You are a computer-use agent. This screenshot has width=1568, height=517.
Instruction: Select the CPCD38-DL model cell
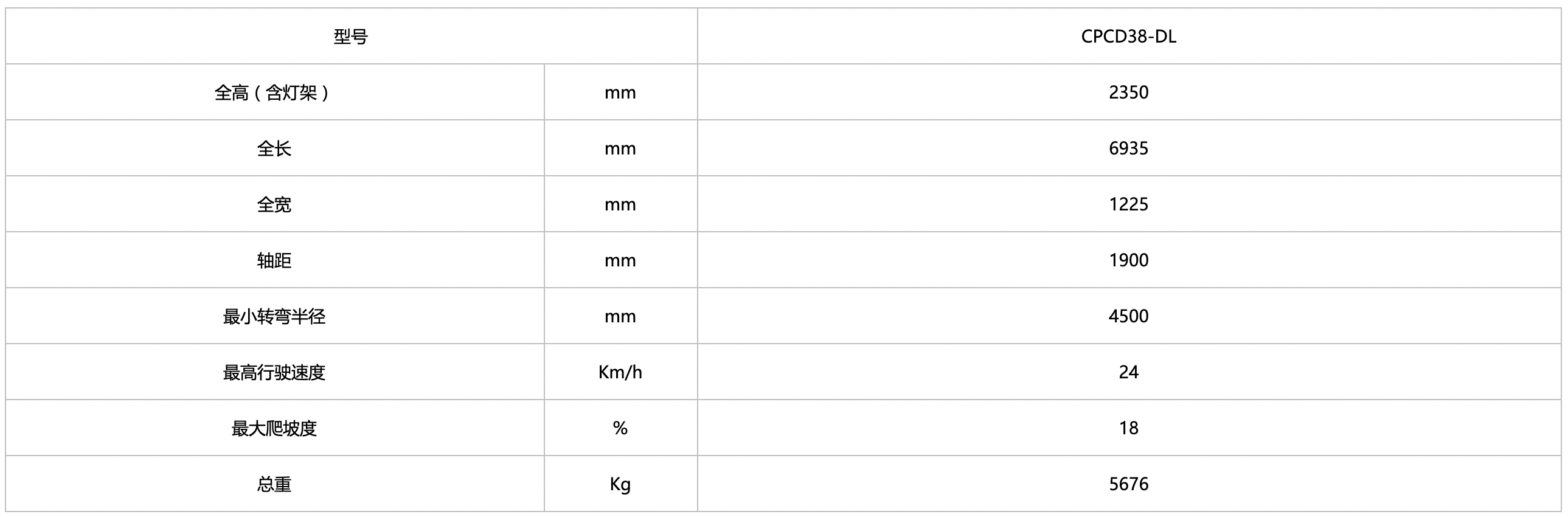(x=1128, y=36)
